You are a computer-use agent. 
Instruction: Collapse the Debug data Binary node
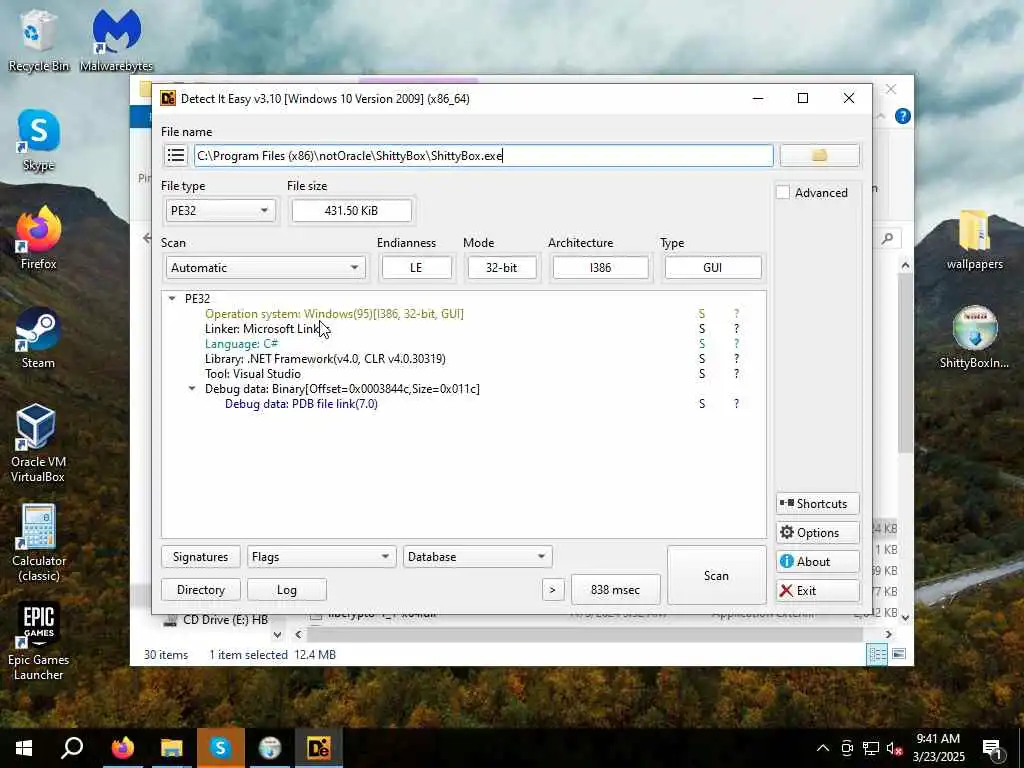coord(192,389)
